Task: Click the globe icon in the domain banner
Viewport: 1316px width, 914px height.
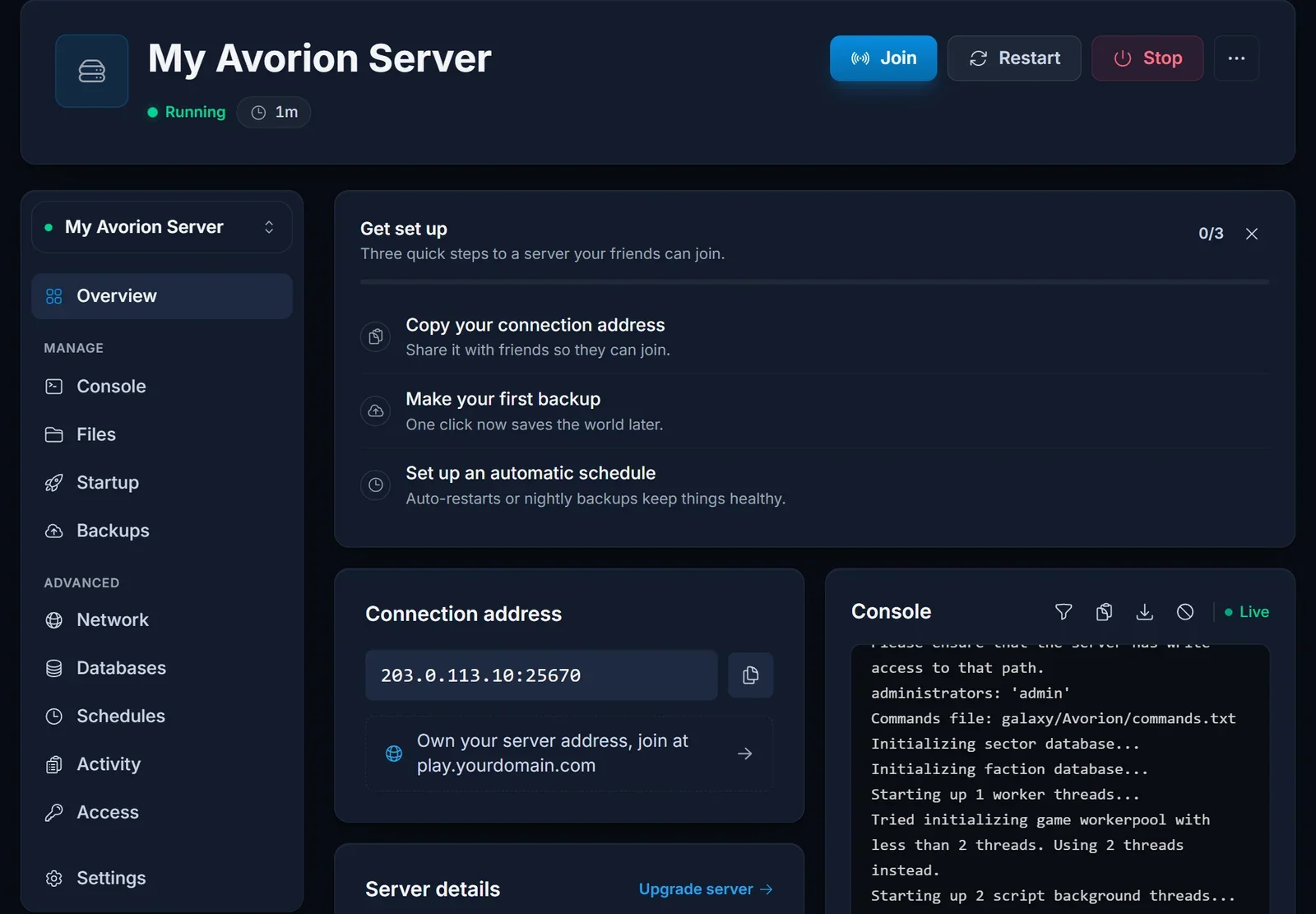Action: click(x=394, y=754)
